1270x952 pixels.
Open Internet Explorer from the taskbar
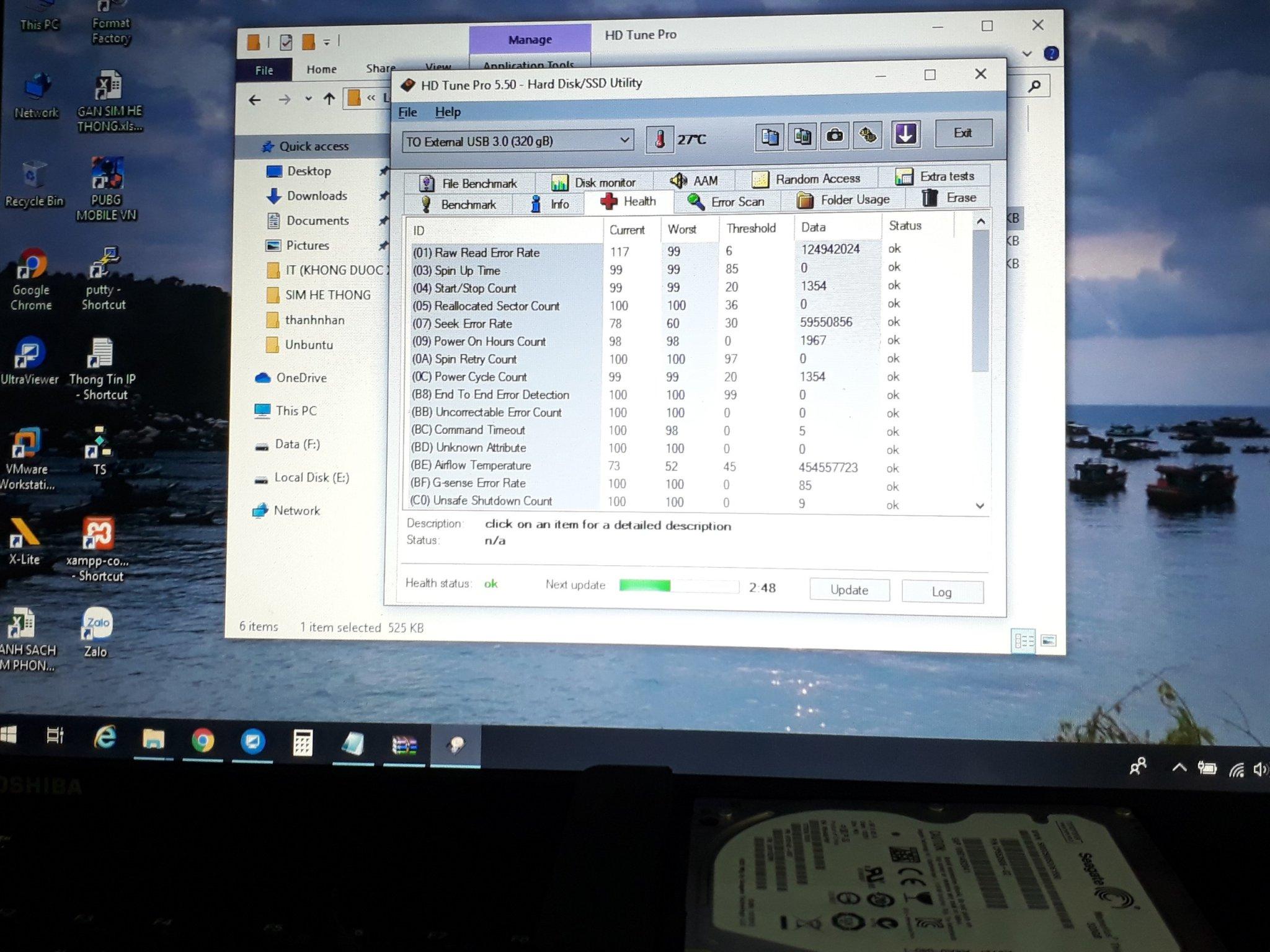tap(105, 738)
